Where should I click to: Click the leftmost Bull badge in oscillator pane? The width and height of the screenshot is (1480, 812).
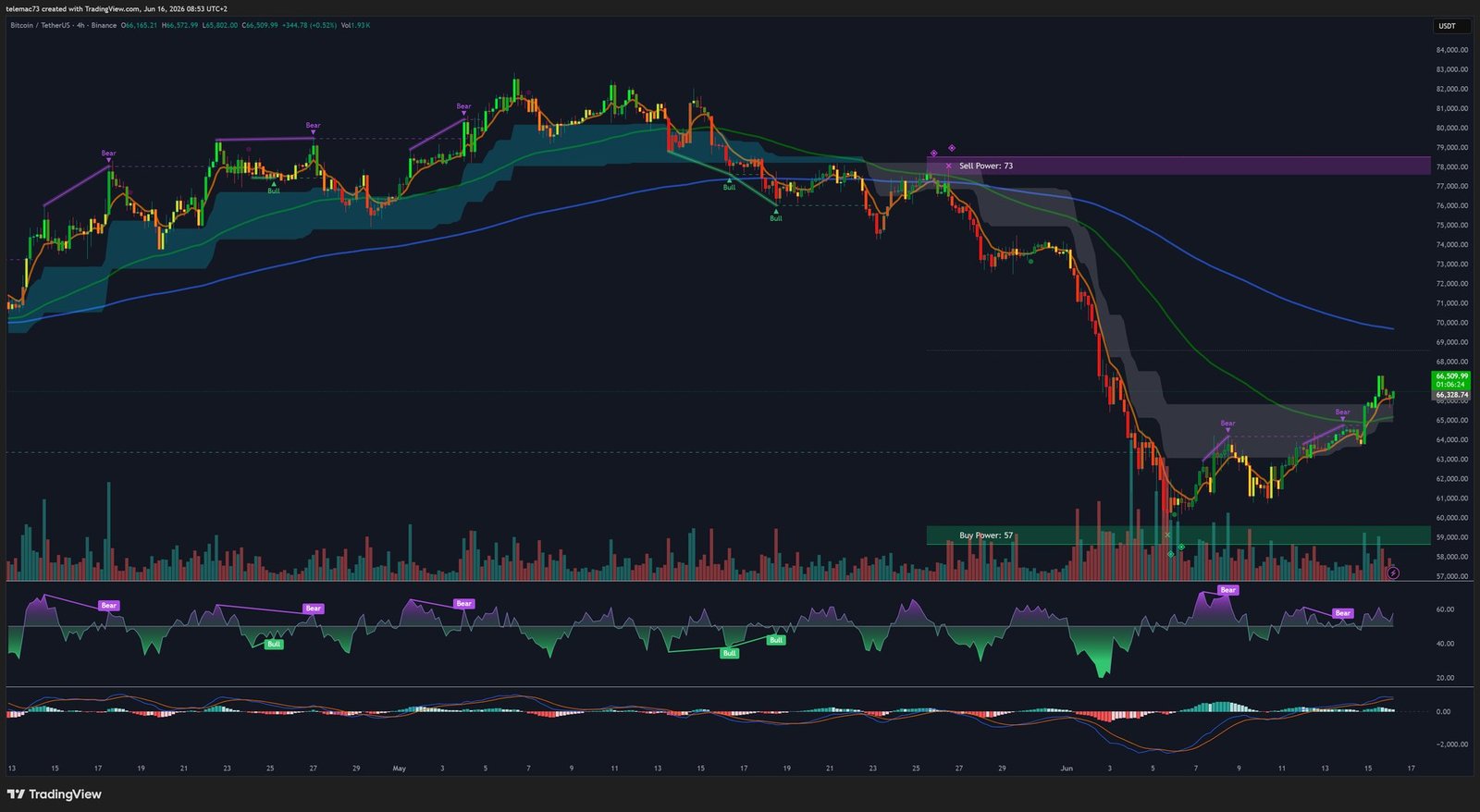(x=274, y=644)
